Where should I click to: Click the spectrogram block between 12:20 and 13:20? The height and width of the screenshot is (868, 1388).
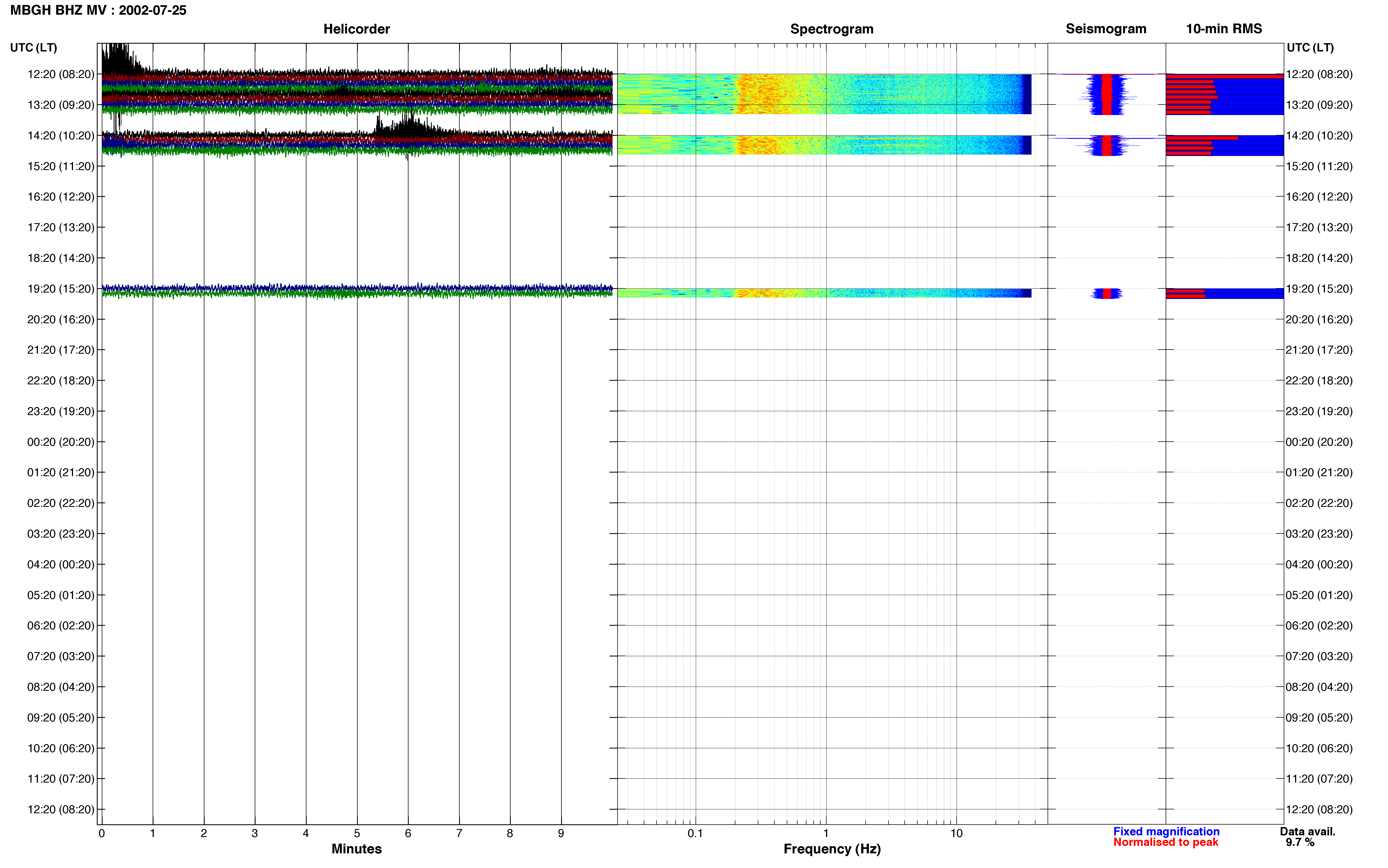pos(824,93)
